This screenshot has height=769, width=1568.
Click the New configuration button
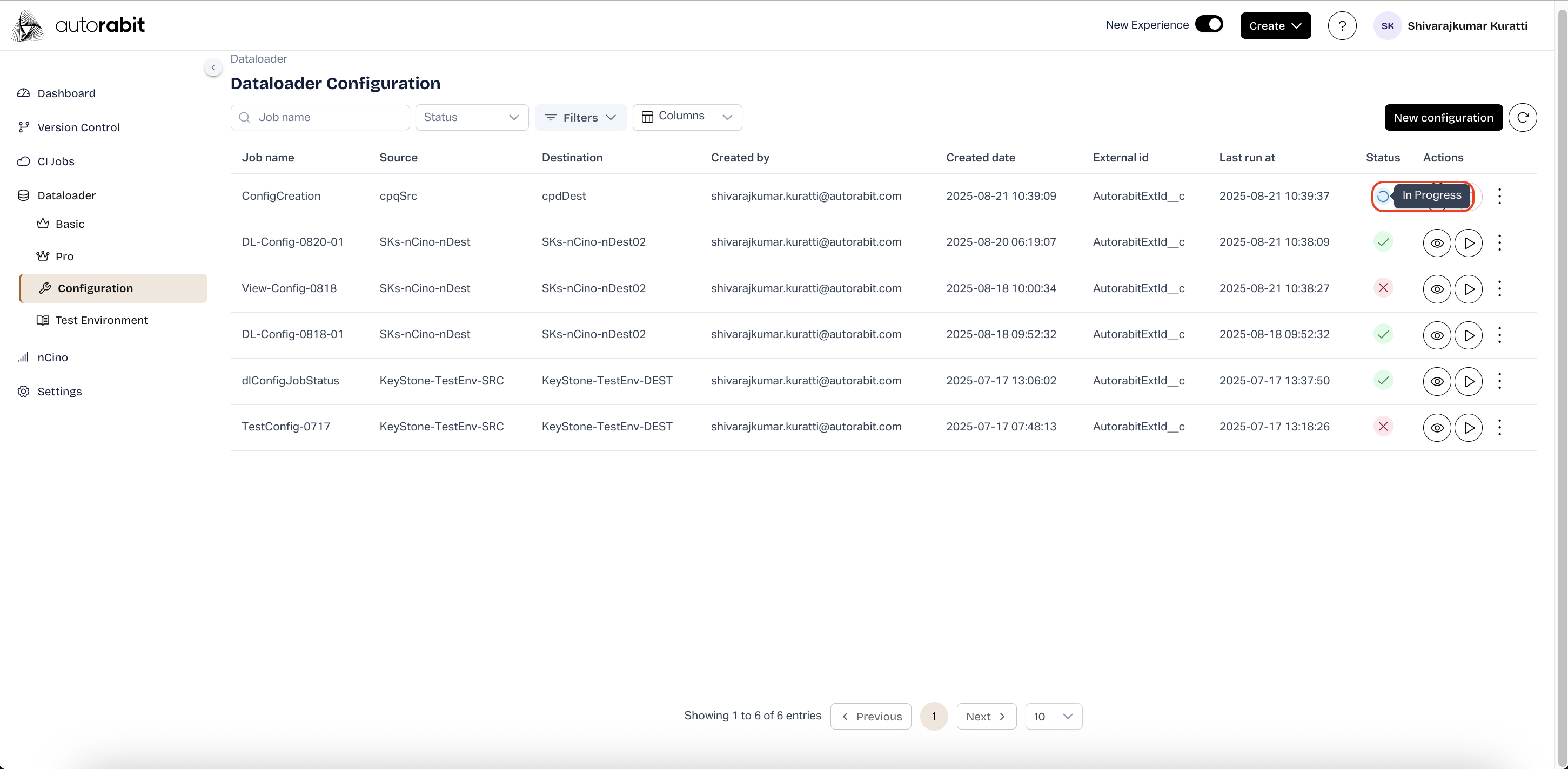click(x=1443, y=117)
